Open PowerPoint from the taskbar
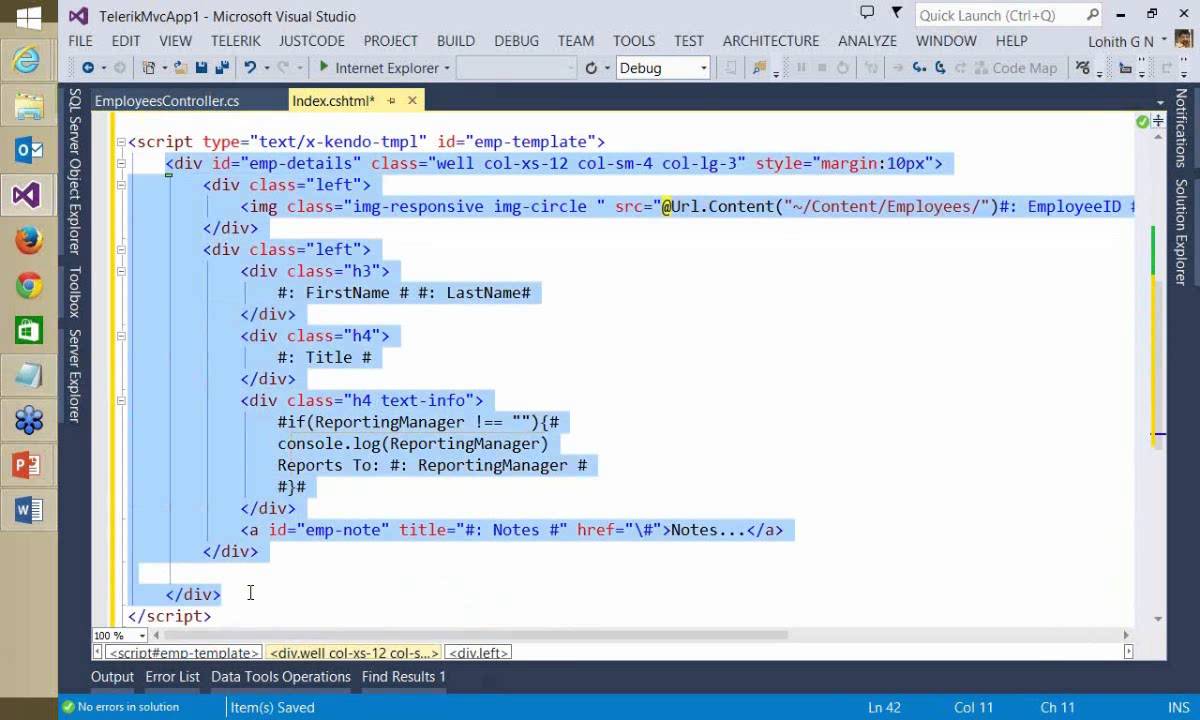1200x720 pixels. click(x=27, y=465)
